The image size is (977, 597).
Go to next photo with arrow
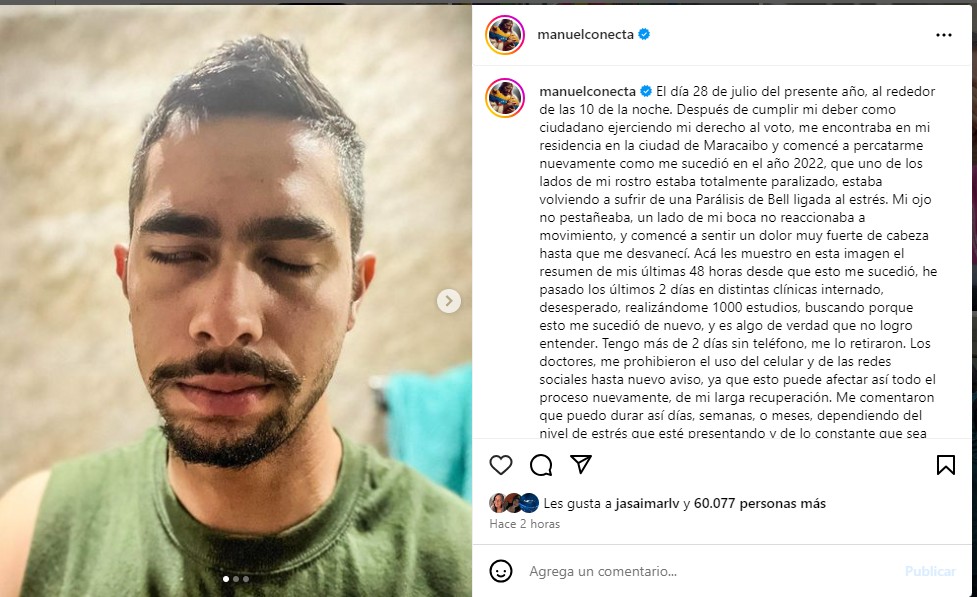(x=449, y=301)
